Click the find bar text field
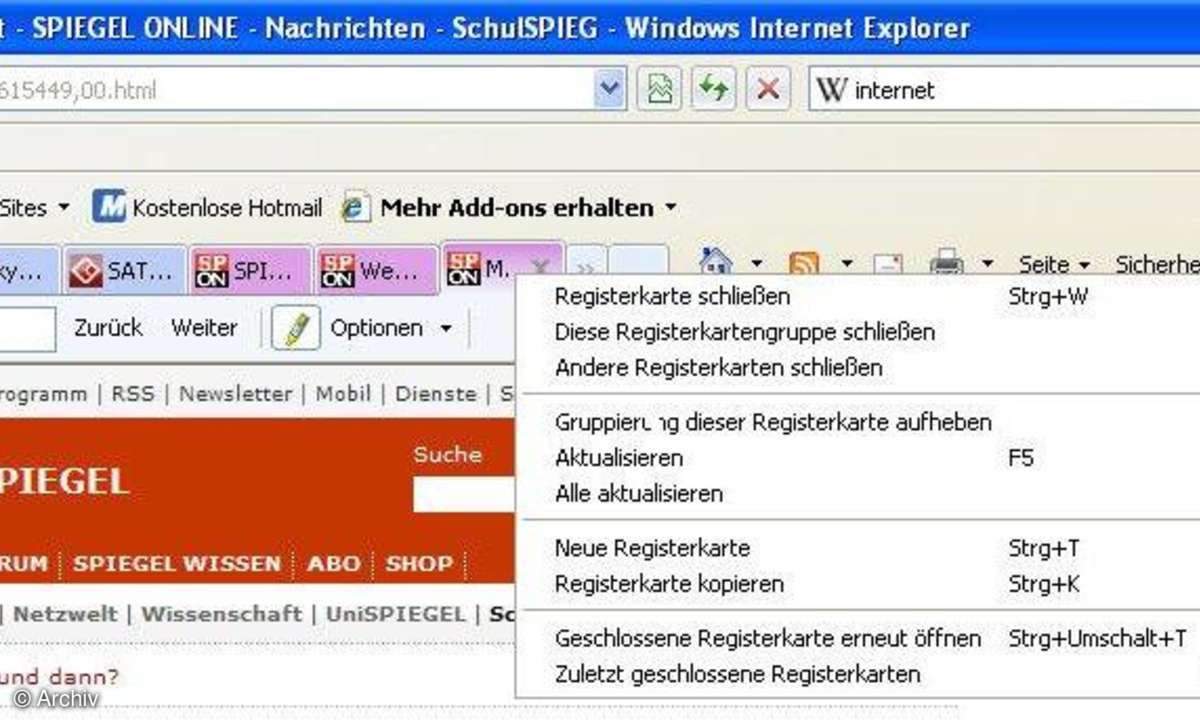1200x720 pixels. [27, 328]
